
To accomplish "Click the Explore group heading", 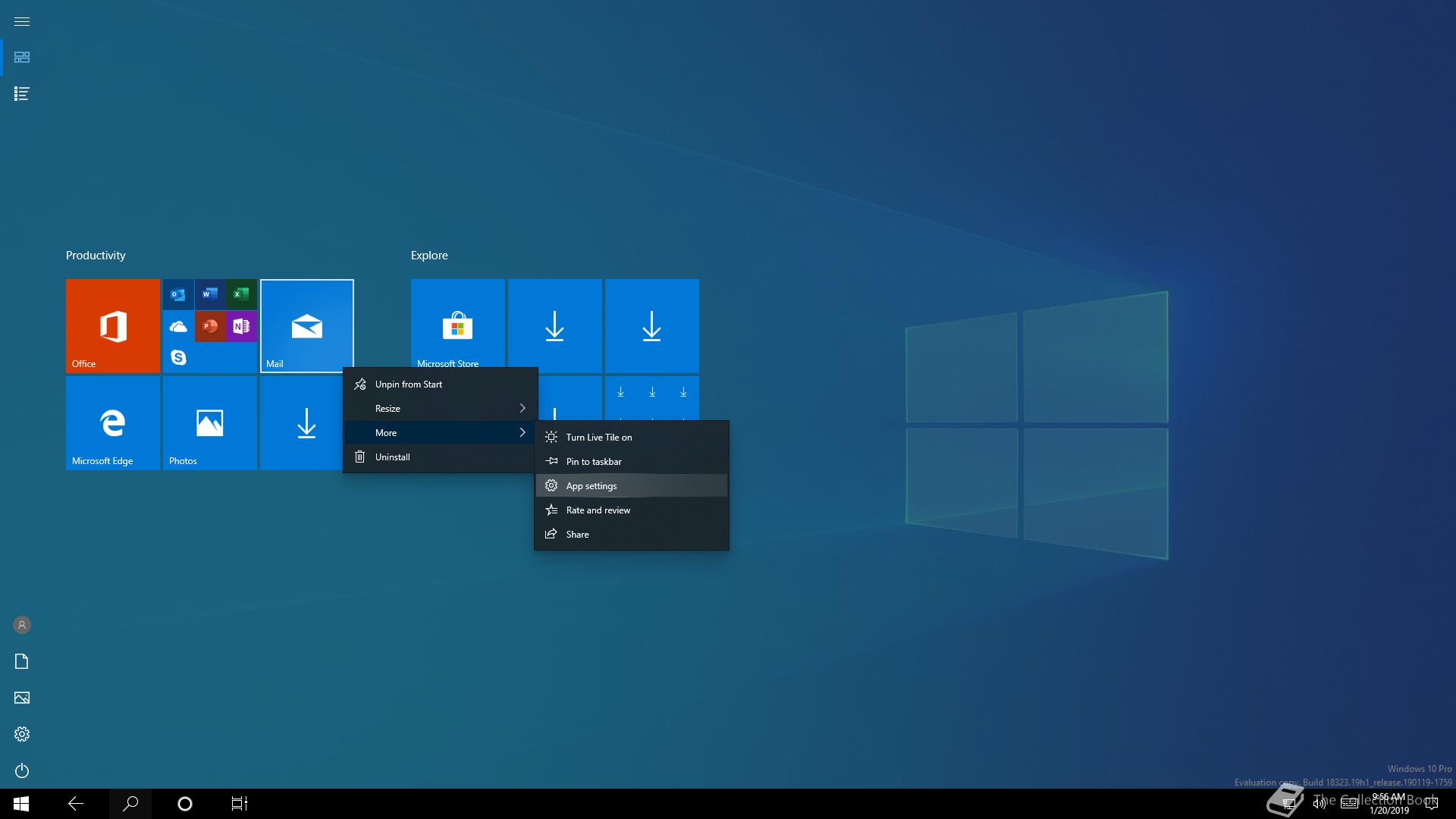I will tap(429, 256).
